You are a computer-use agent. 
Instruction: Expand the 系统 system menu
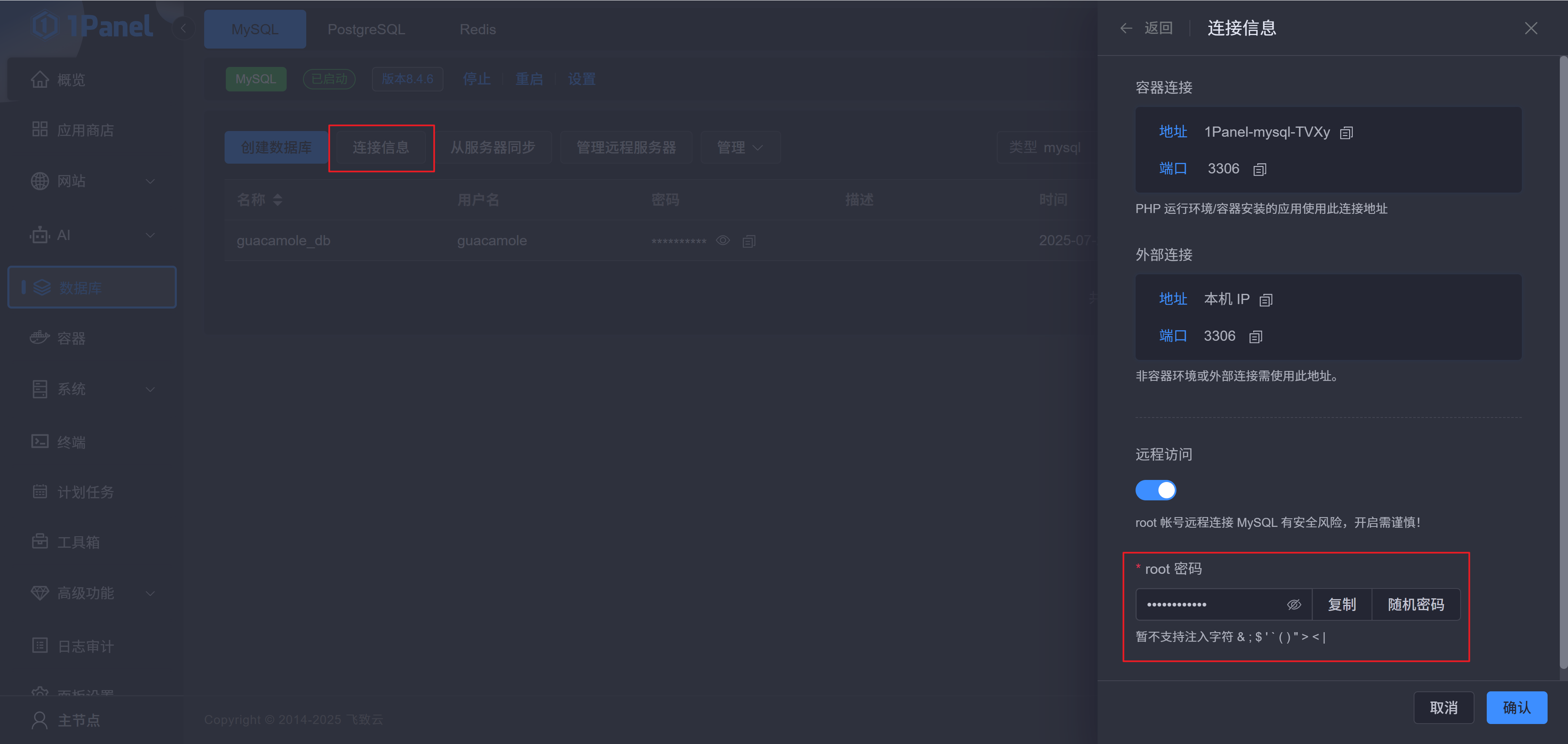(91, 389)
